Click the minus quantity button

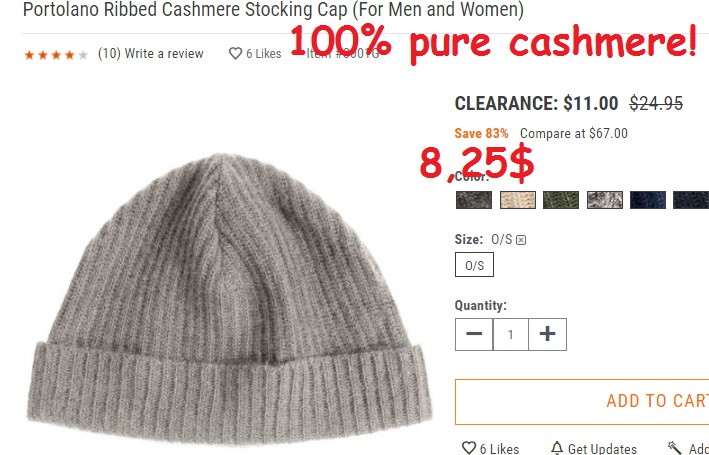474,334
